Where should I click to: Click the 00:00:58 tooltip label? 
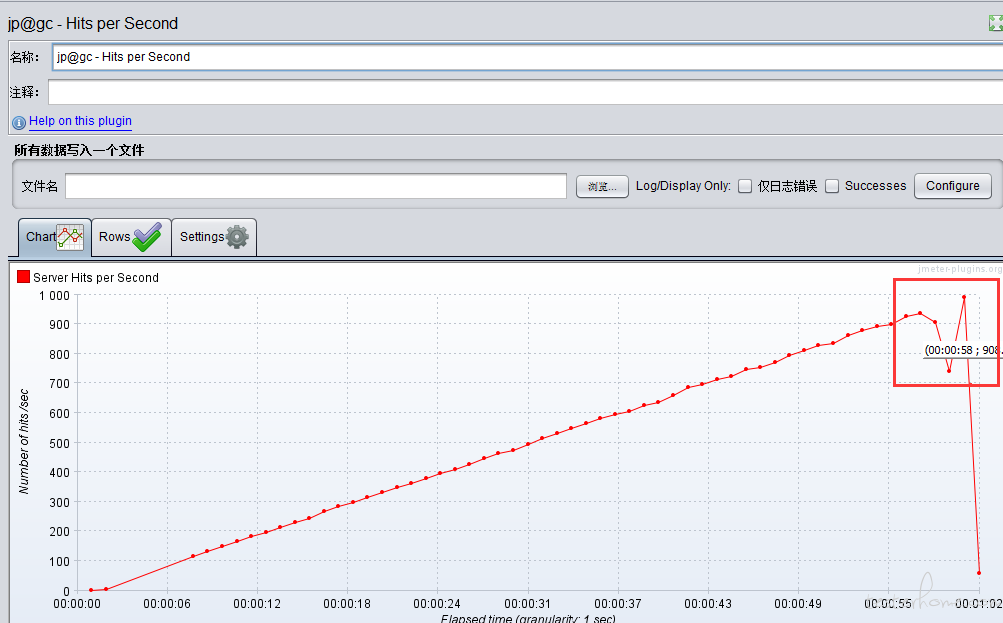(x=961, y=351)
